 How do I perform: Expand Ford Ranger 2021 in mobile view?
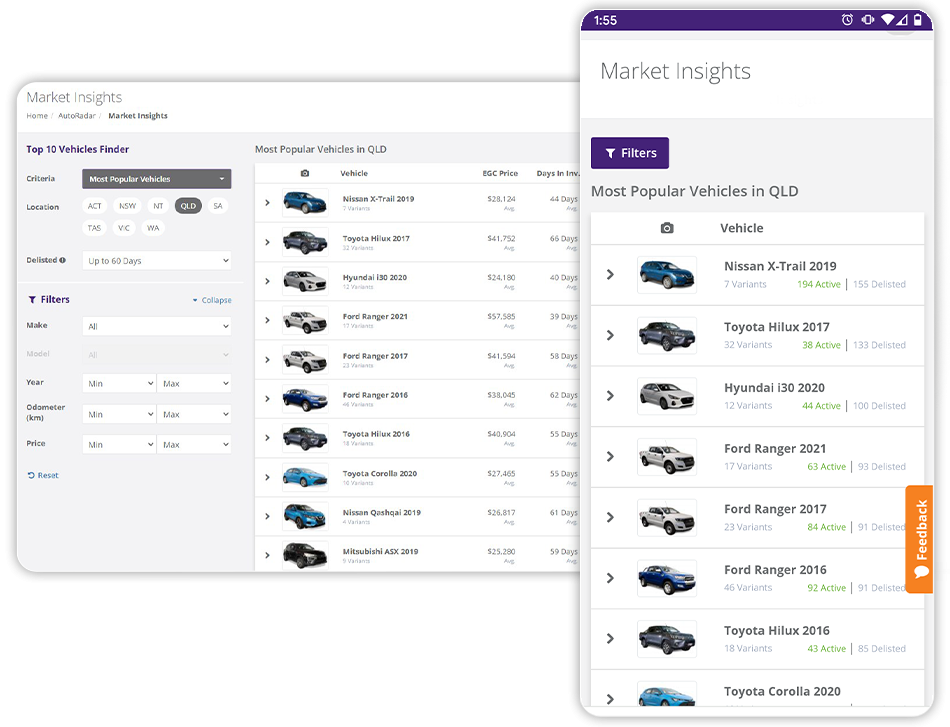point(610,456)
